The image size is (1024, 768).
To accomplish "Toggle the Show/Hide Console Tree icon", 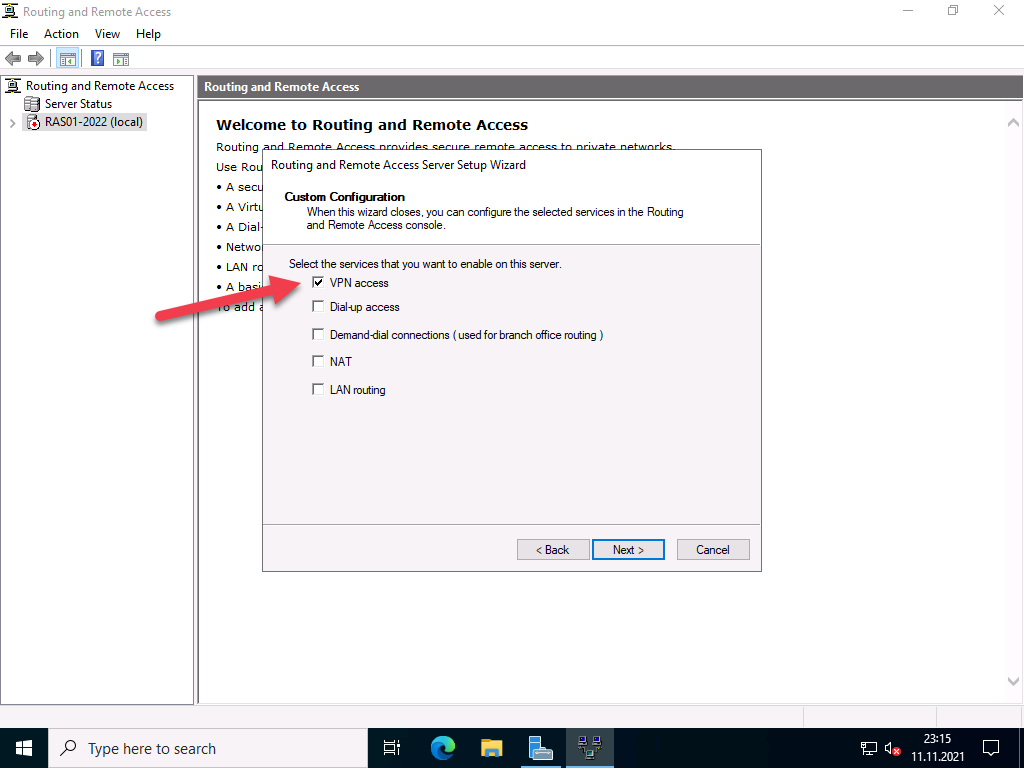I will tap(67, 59).
